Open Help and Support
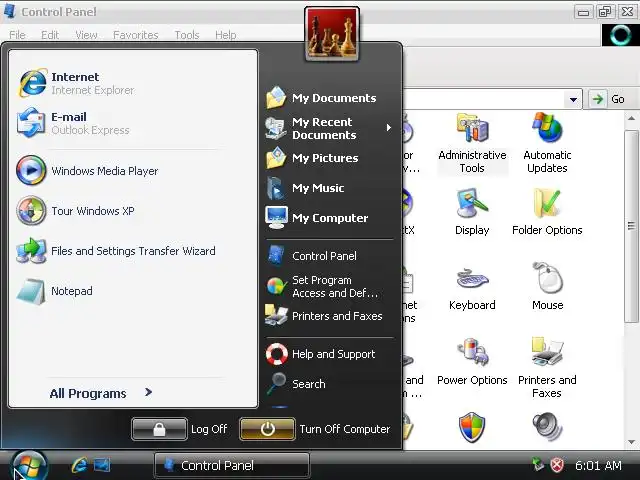The image size is (640, 480). [320, 354]
